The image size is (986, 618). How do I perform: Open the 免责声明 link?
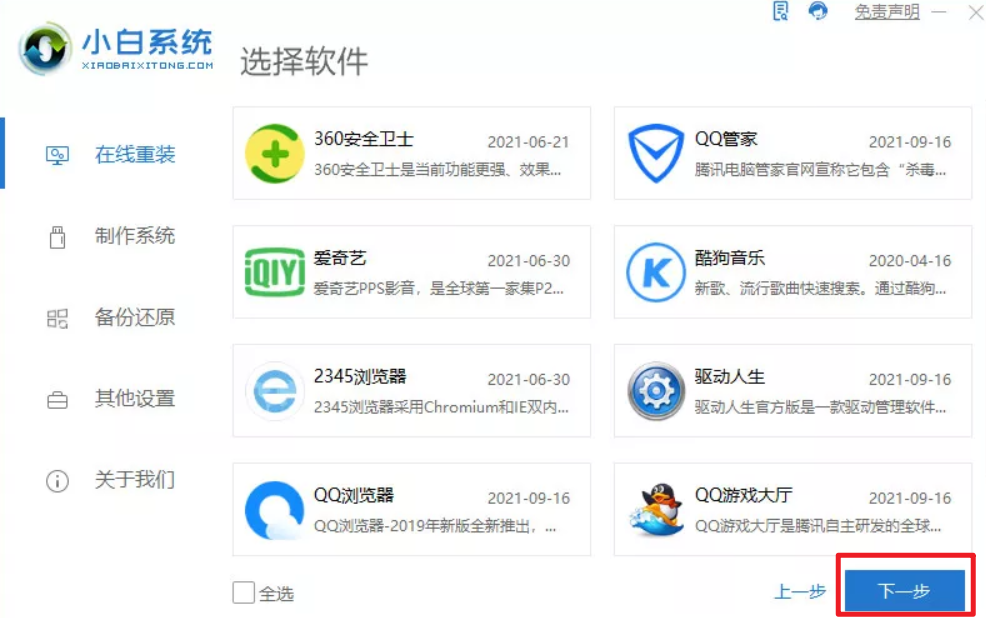[886, 13]
